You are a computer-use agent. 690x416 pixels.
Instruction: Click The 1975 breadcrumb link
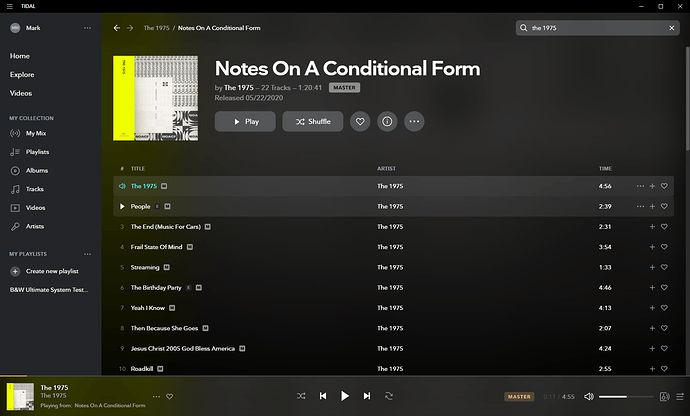click(x=156, y=28)
